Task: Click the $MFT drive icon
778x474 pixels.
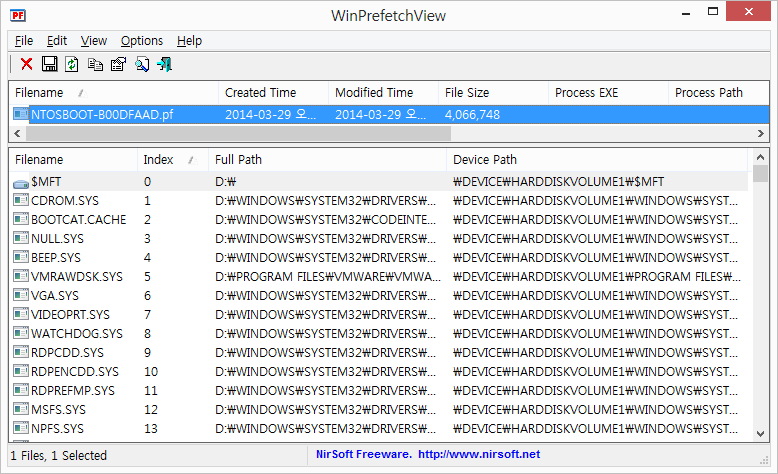Action: [x=21, y=183]
